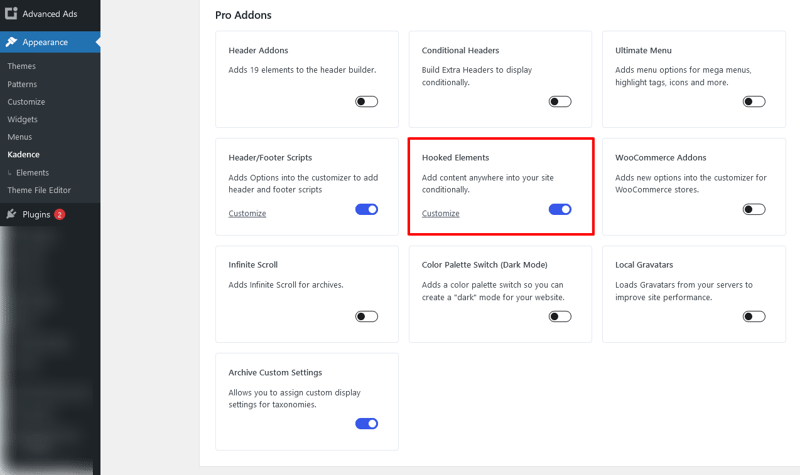Enable the Local Gravatars toggle
Image resolution: width=800 pixels, height=475 pixels.
pyautogui.click(x=754, y=316)
